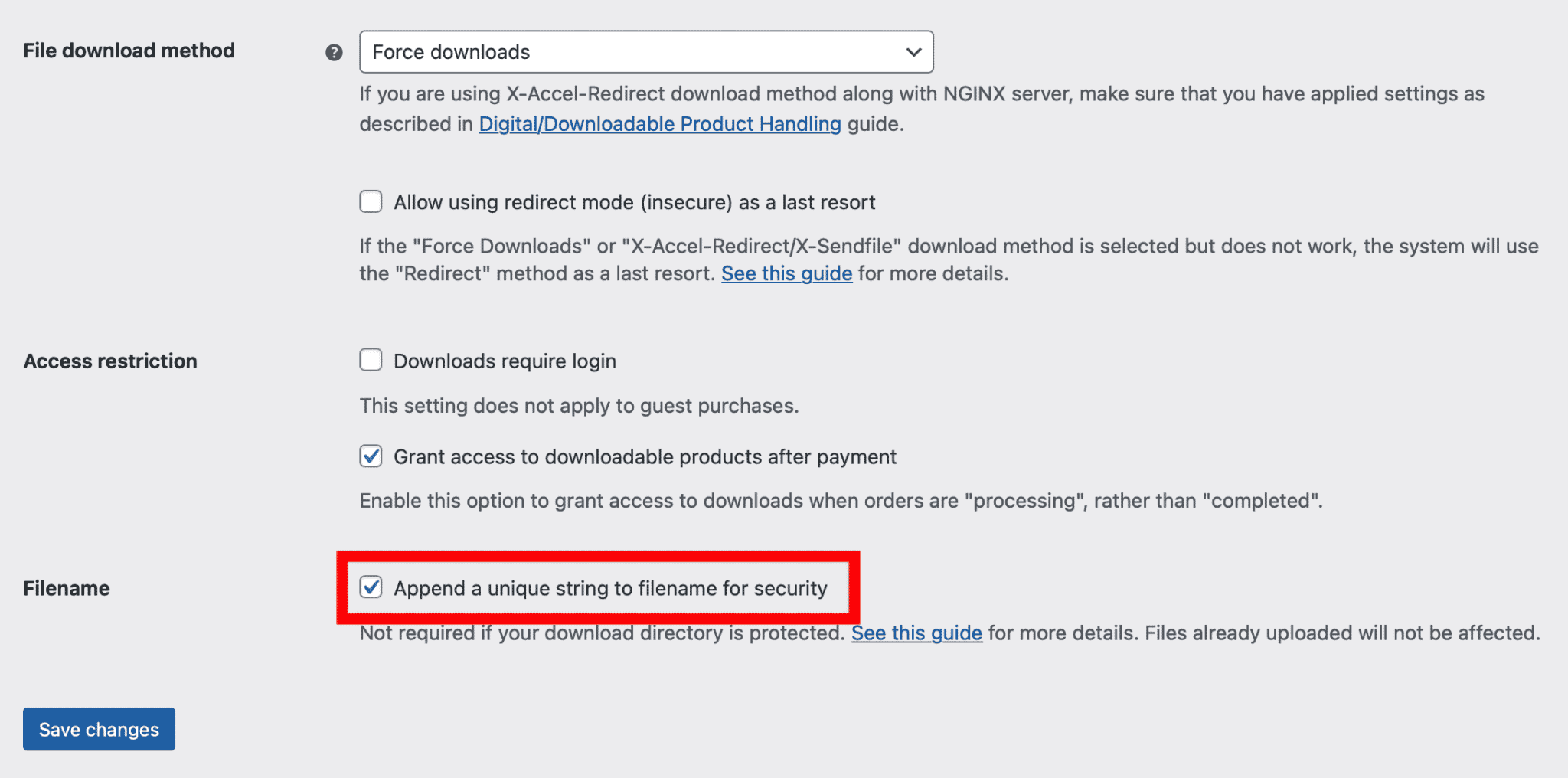Image resolution: width=1568 pixels, height=778 pixels.
Task: Click the 'Enable this option to grant access' description
Action: coord(840,501)
